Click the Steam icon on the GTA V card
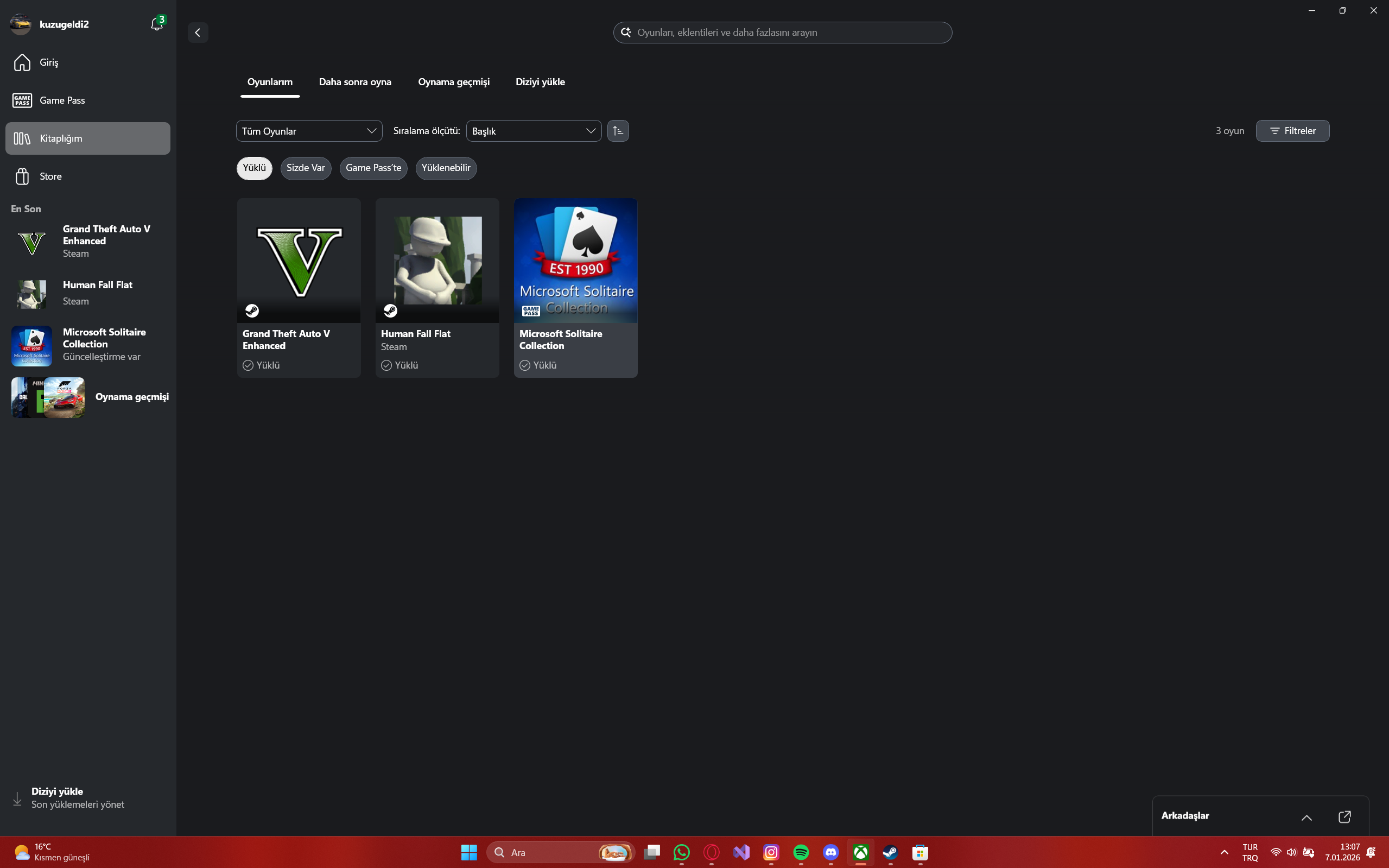This screenshot has width=1389, height=868. tap(252, 311)
